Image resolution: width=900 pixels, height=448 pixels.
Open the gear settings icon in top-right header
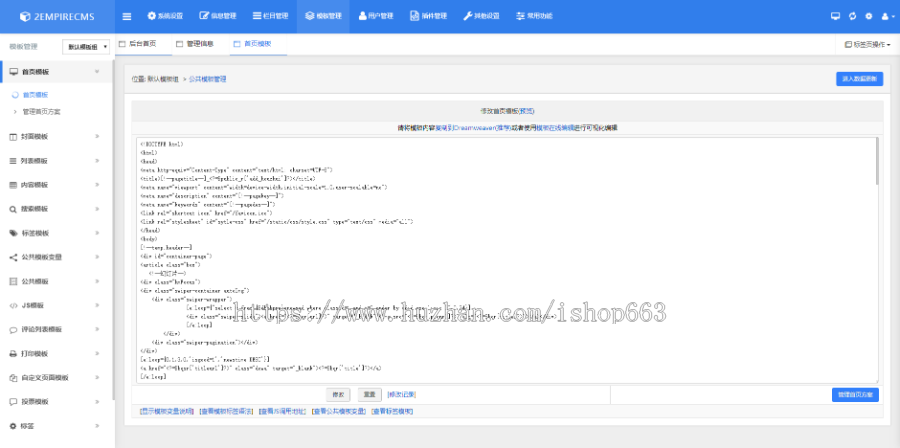[868, 16]
